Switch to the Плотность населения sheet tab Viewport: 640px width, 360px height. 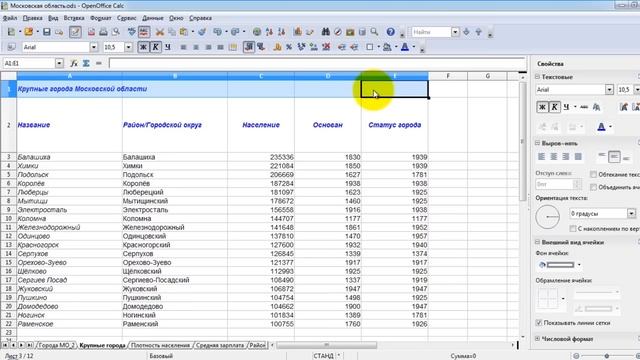click(x=161, y=345)
